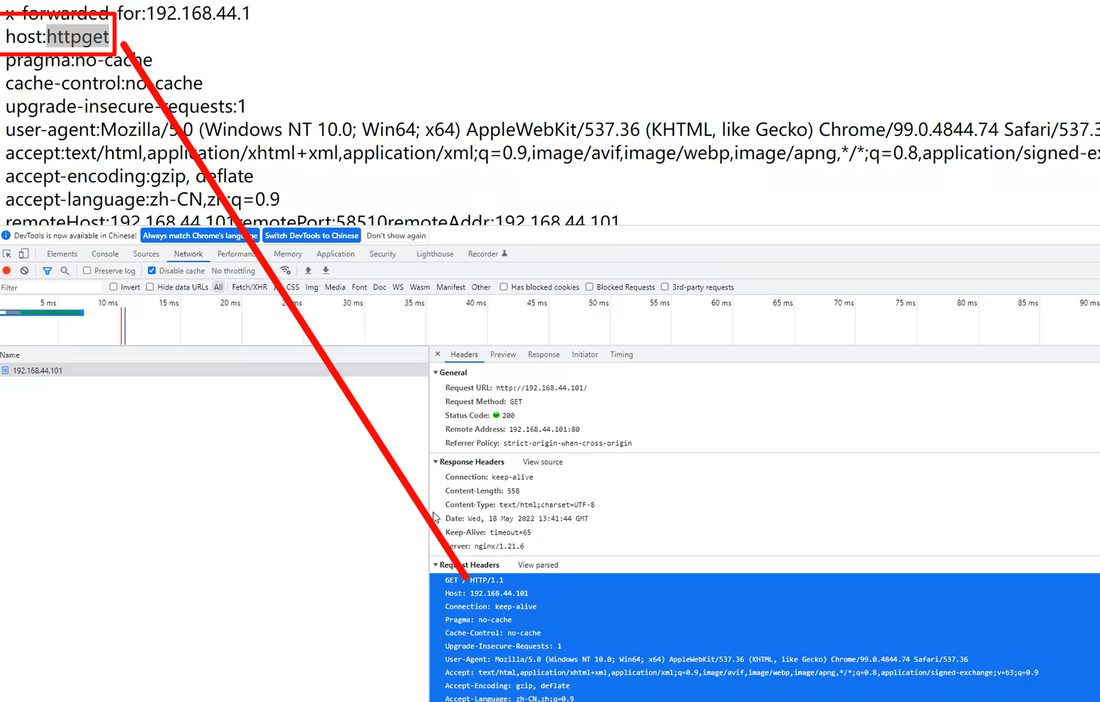Open the Initiator tab in details pane
Image resolution: width=1100 pixels, height=702 pixels.
pyautogui.click(x=584, y=354)
